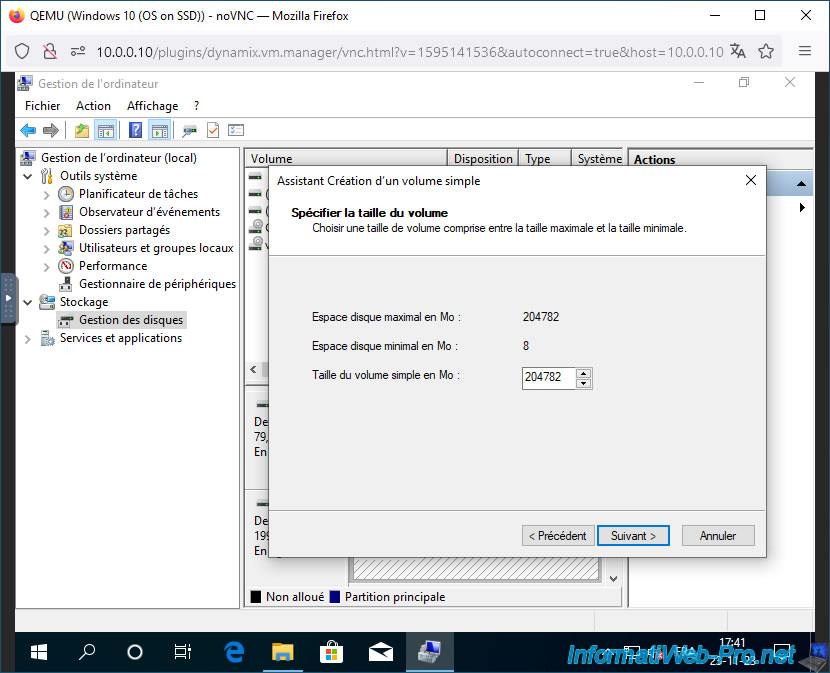Toggle the Show/Hide action pane icon
Viewport: 830px width, 673px height.
click(159, 130)
